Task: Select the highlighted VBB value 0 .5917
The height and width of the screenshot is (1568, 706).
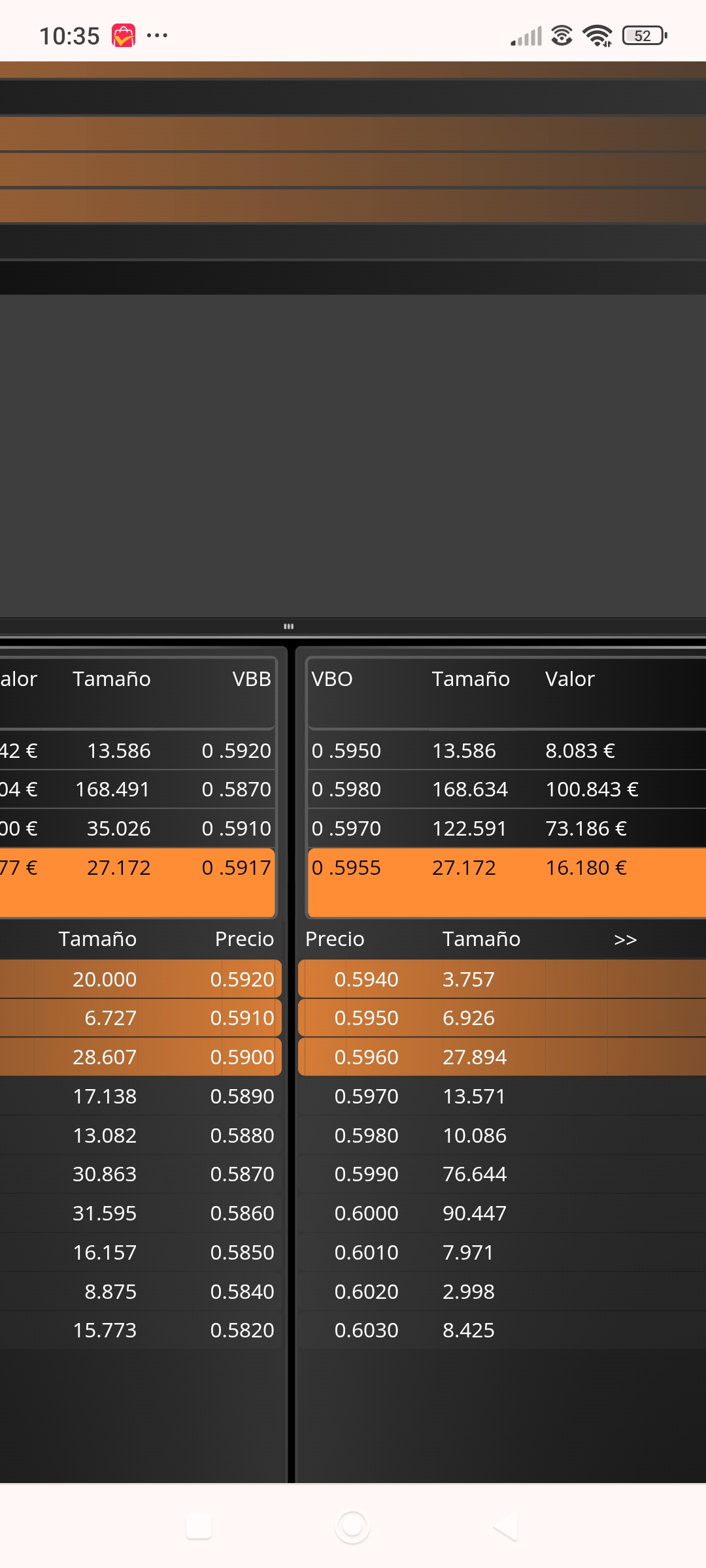Action: click(237, 868)
